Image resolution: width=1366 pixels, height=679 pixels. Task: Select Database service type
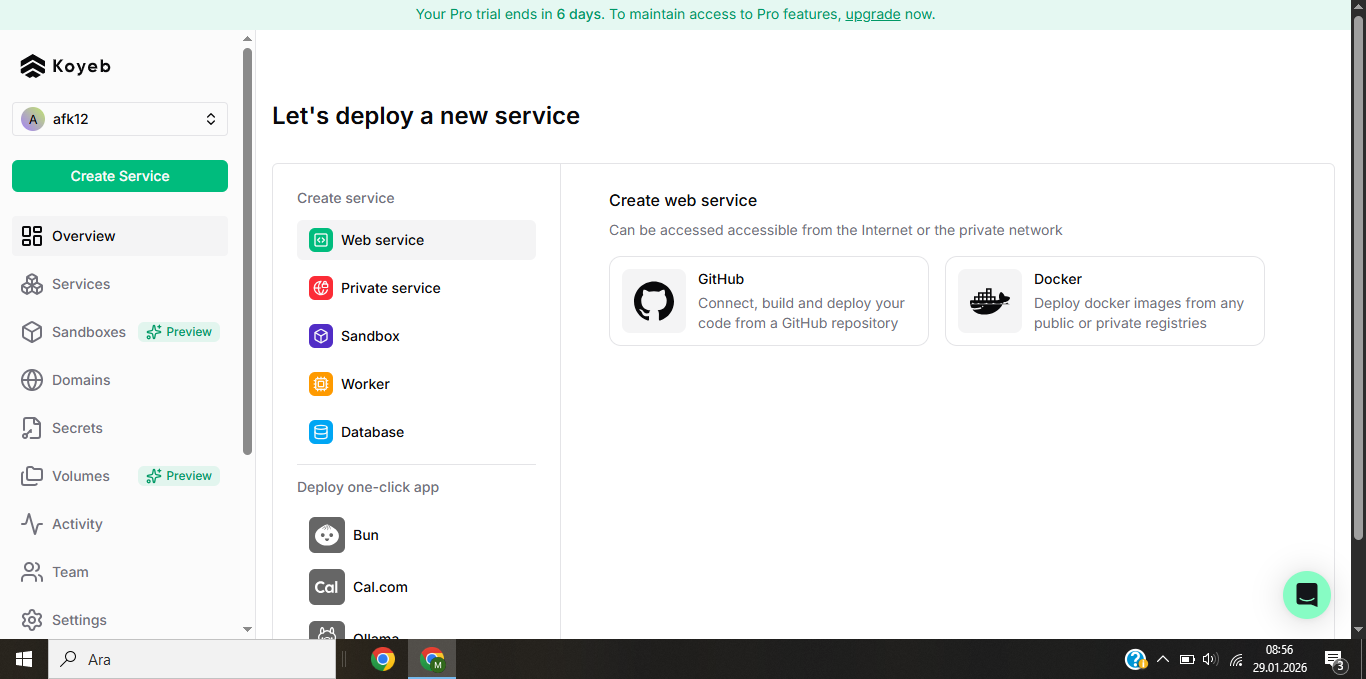[416, 432]
